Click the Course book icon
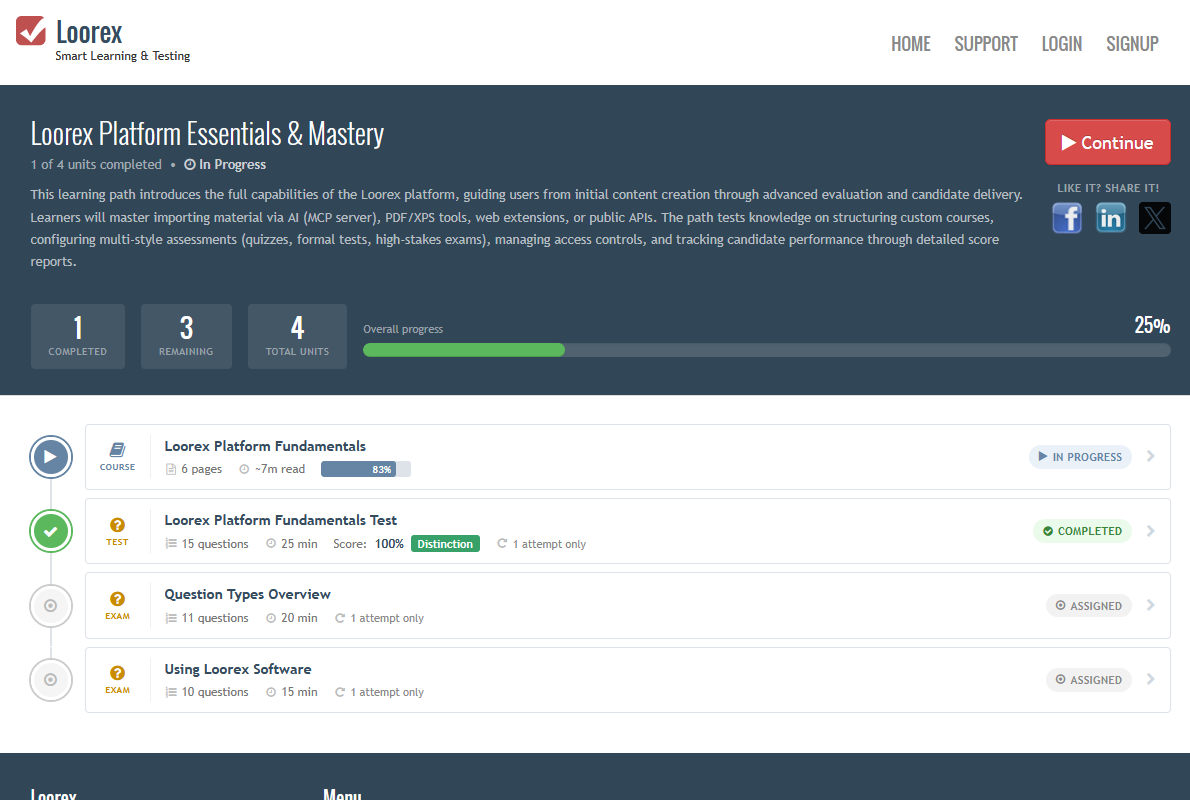This screenshot has height=800, width=1190. [x=118, y=449]
